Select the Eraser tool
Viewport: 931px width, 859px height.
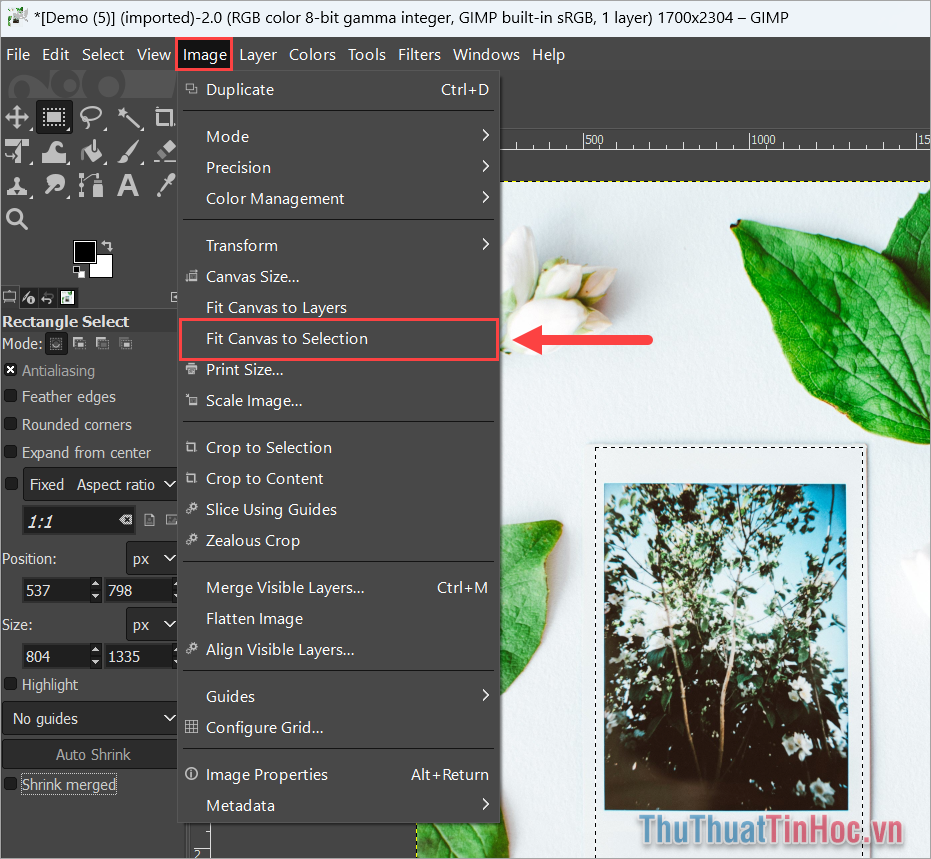coord(165,151)
